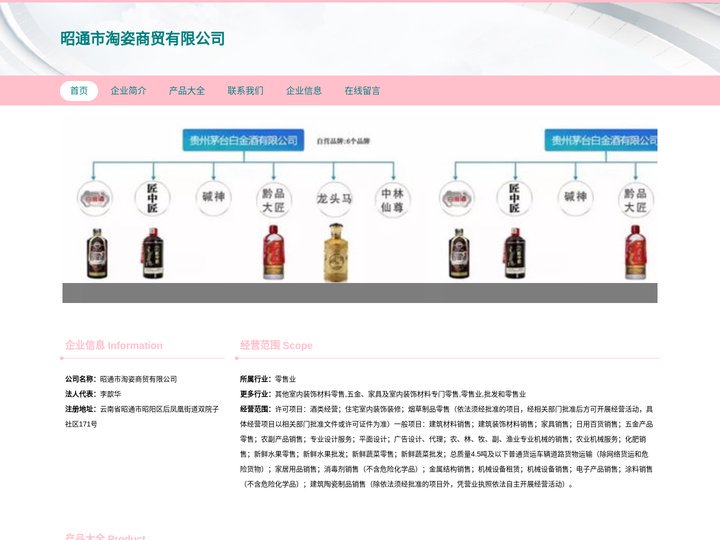This screenshot has width=720, height=540.
Task: Click the left 黔品大匠 brand circle
Action: (274, 200)
